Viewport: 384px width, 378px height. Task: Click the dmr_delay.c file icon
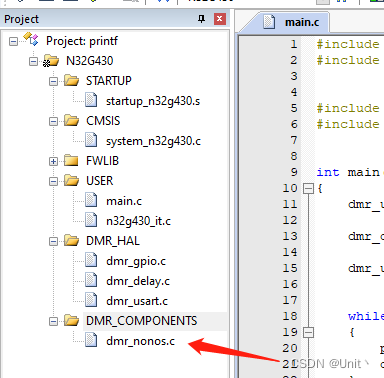coord(91,280)
